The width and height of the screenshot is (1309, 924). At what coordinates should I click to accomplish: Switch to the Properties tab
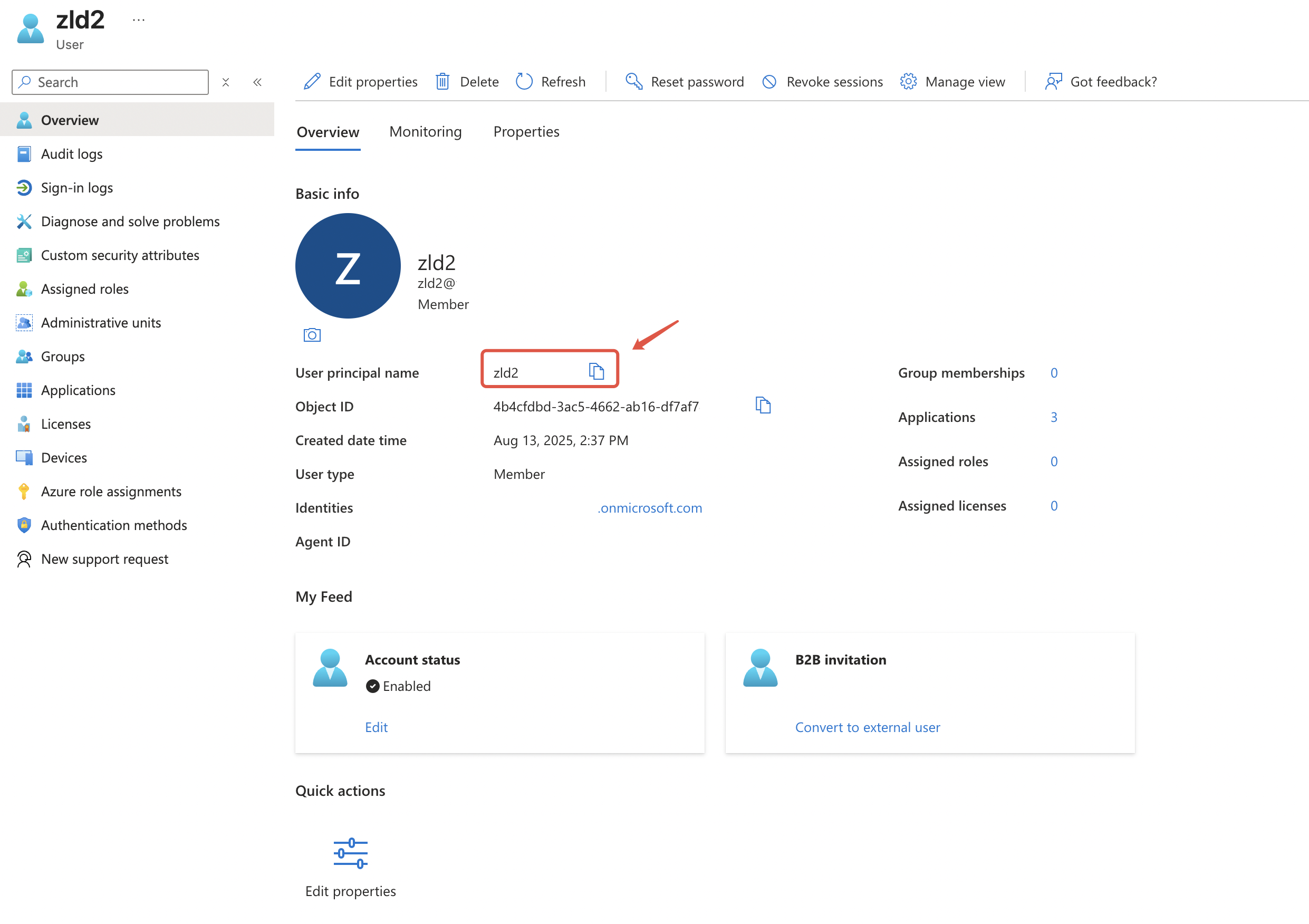pos(526,132)
